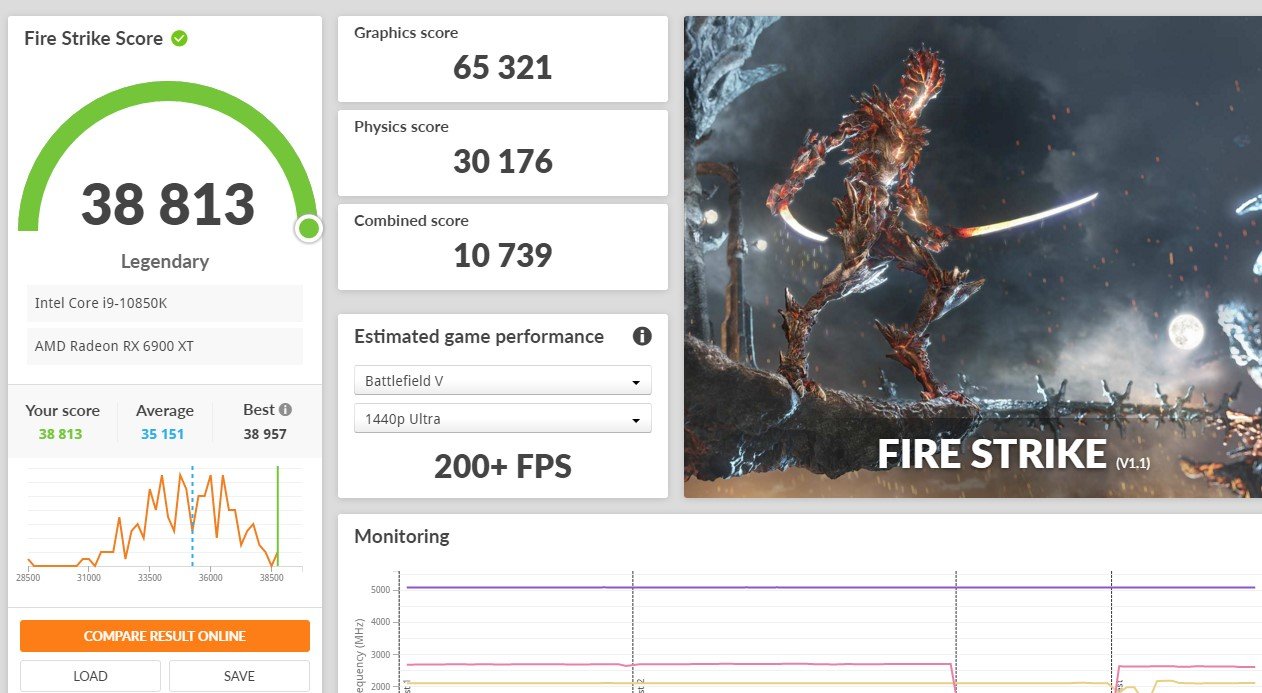This screenshot has width=1262, height=693.
Task: Click the Combined score value 10 739
Action: coord(503,256)
